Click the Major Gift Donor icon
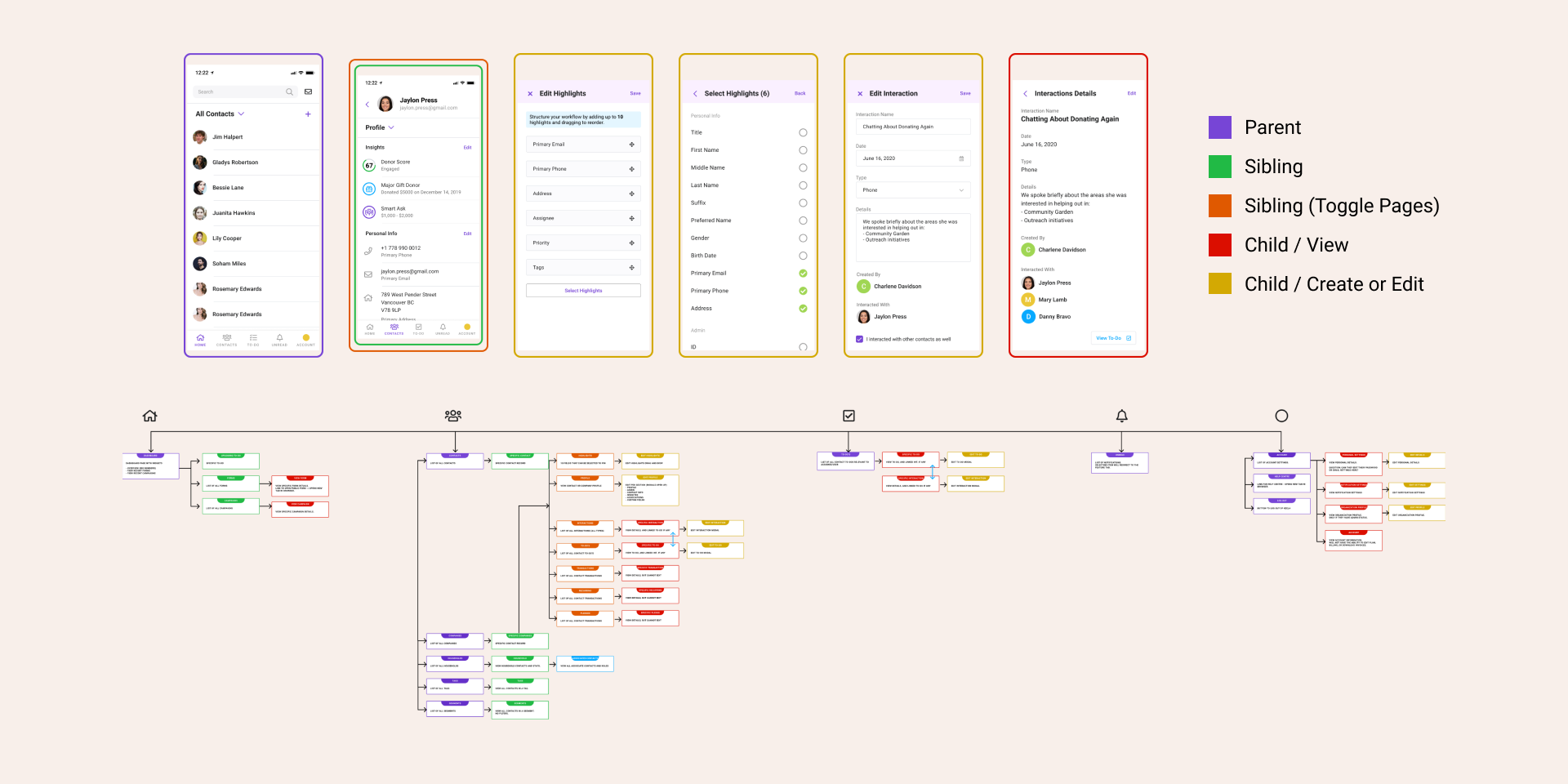 [x=369, y=189]
